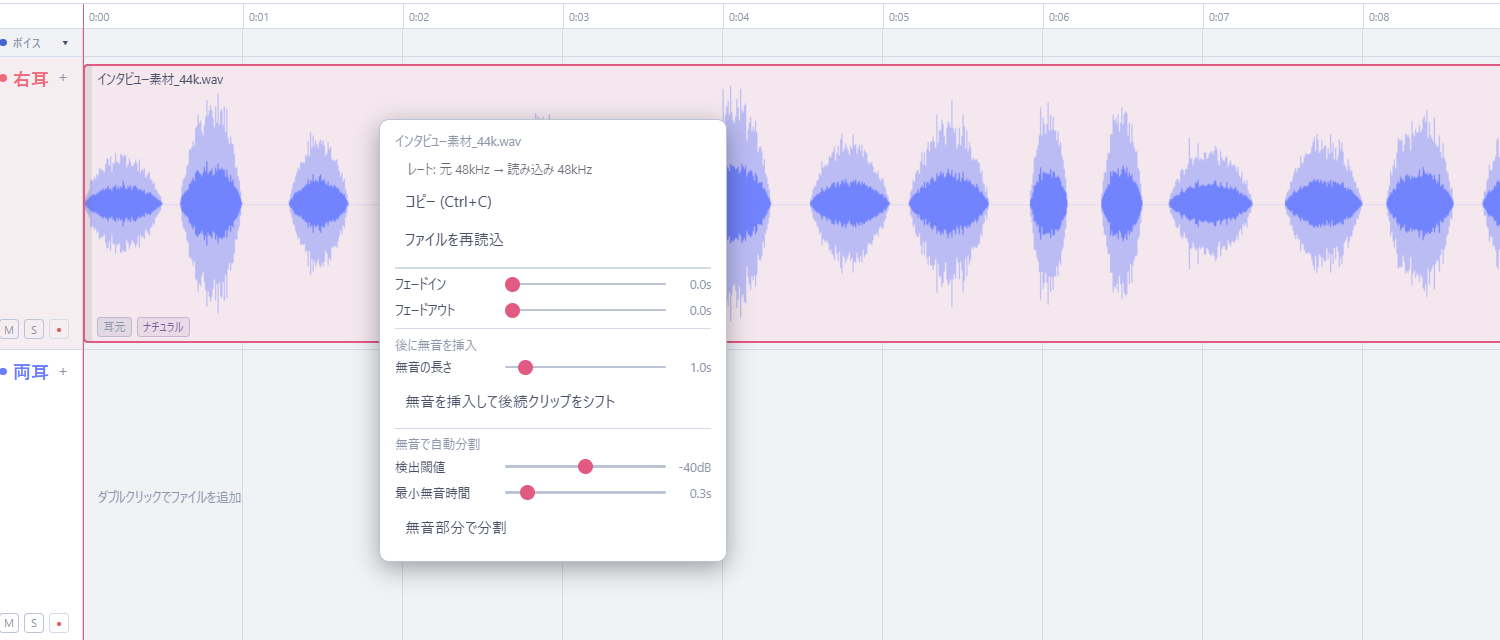
Task: Click the 0.3s minimum silence value
Action: pos(700,493)
